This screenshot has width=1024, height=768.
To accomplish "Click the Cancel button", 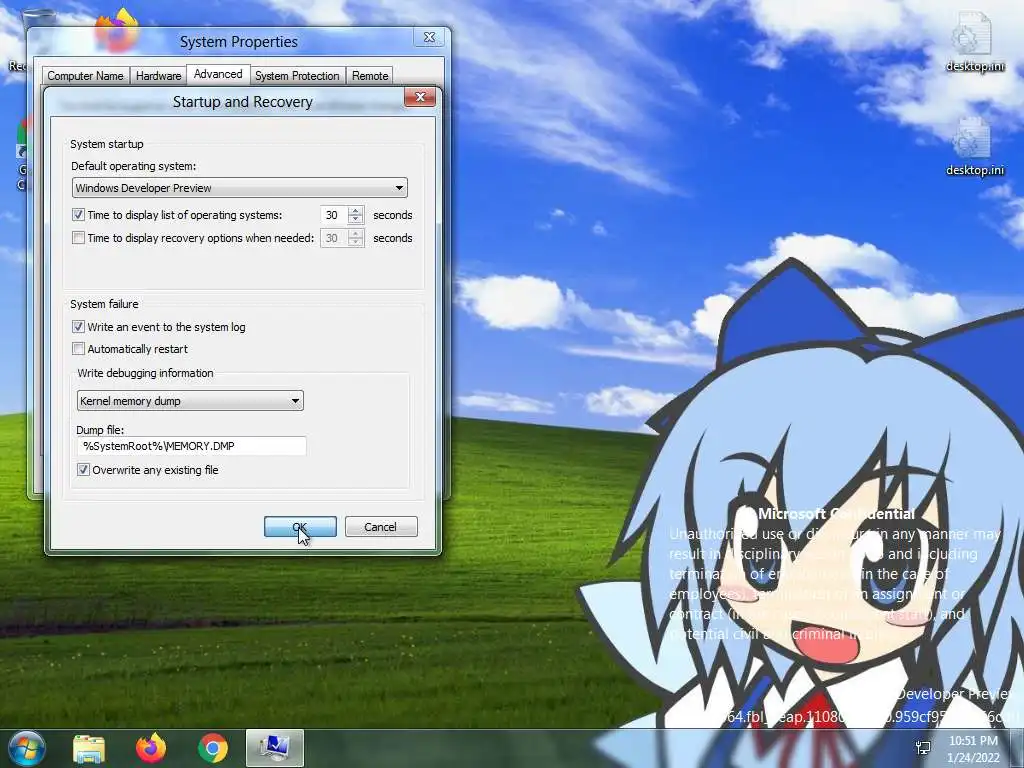I will tap(381, 527).
